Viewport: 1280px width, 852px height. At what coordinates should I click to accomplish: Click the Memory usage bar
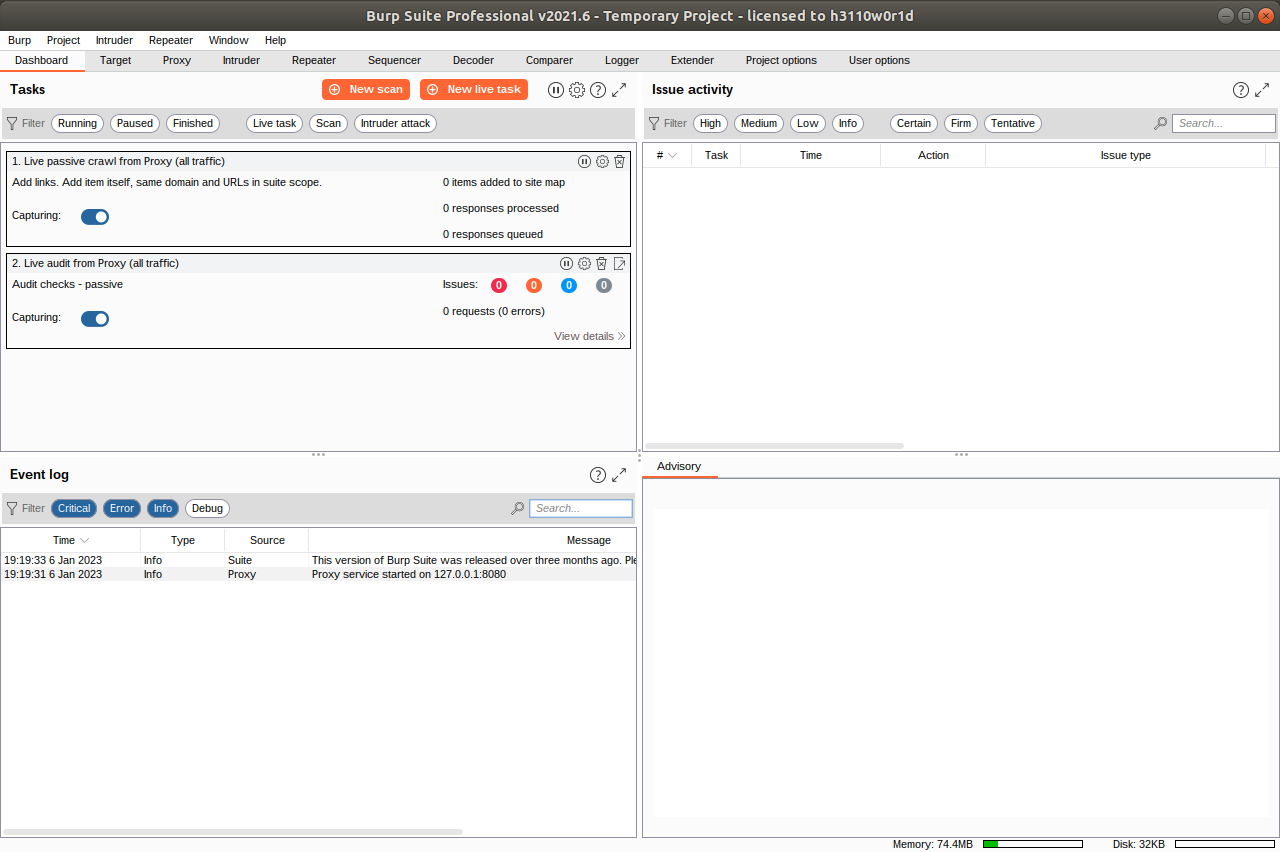tap(1033, 845)
